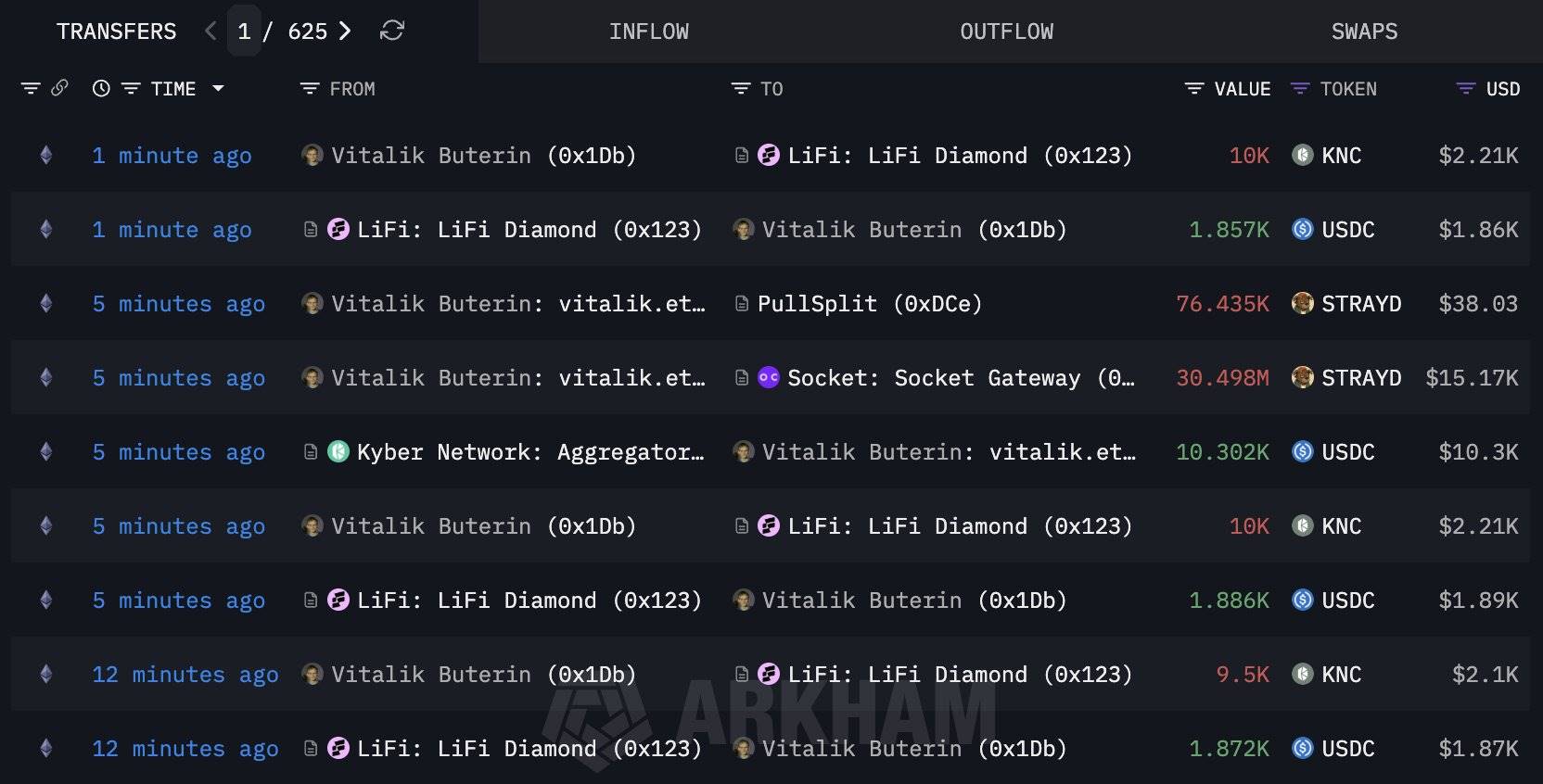
Task: Click the refresh icon next to pagination
Action: click(392, 31)
